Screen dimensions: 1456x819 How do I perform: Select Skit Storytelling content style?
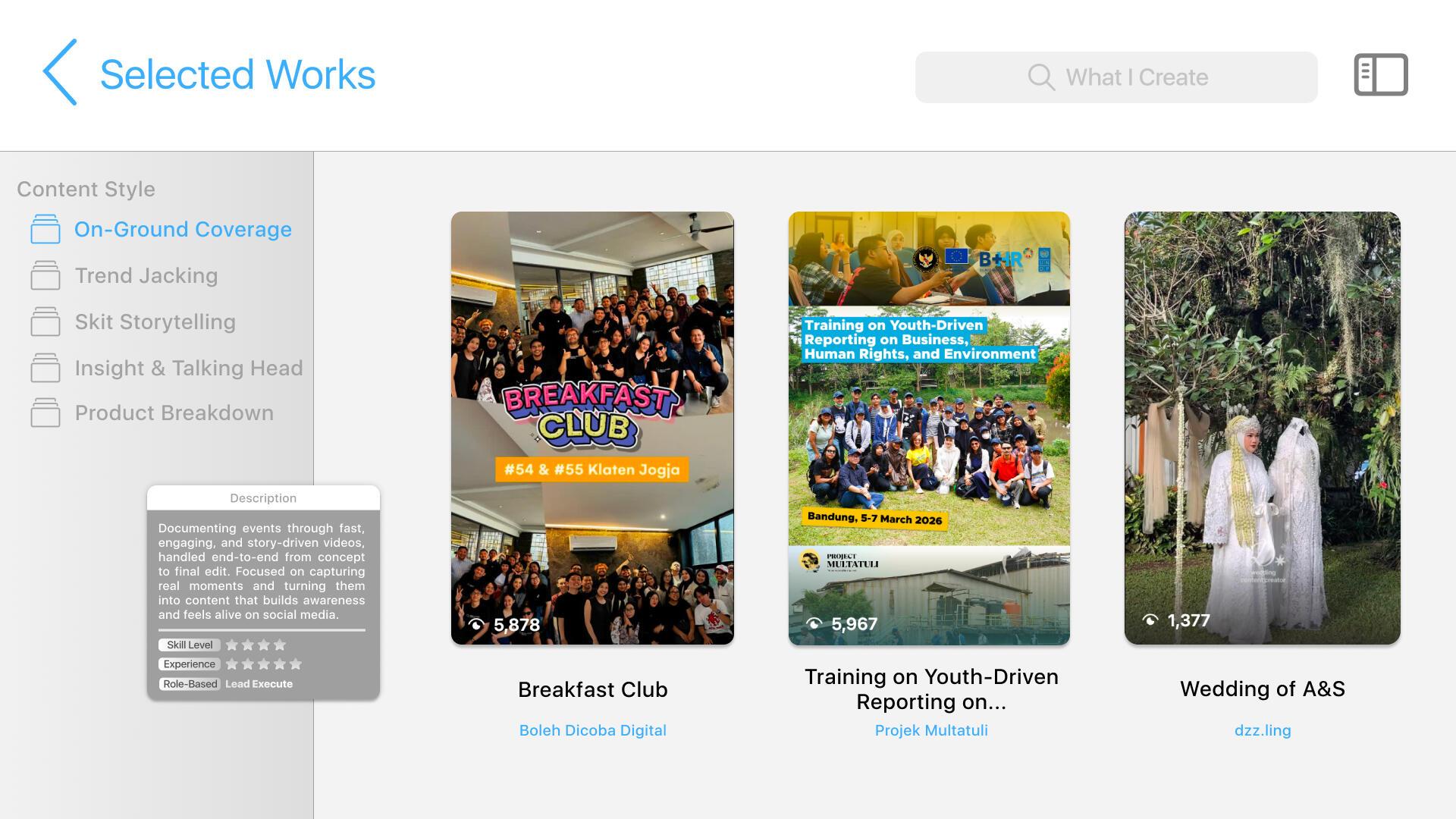(x=155, y=322)
